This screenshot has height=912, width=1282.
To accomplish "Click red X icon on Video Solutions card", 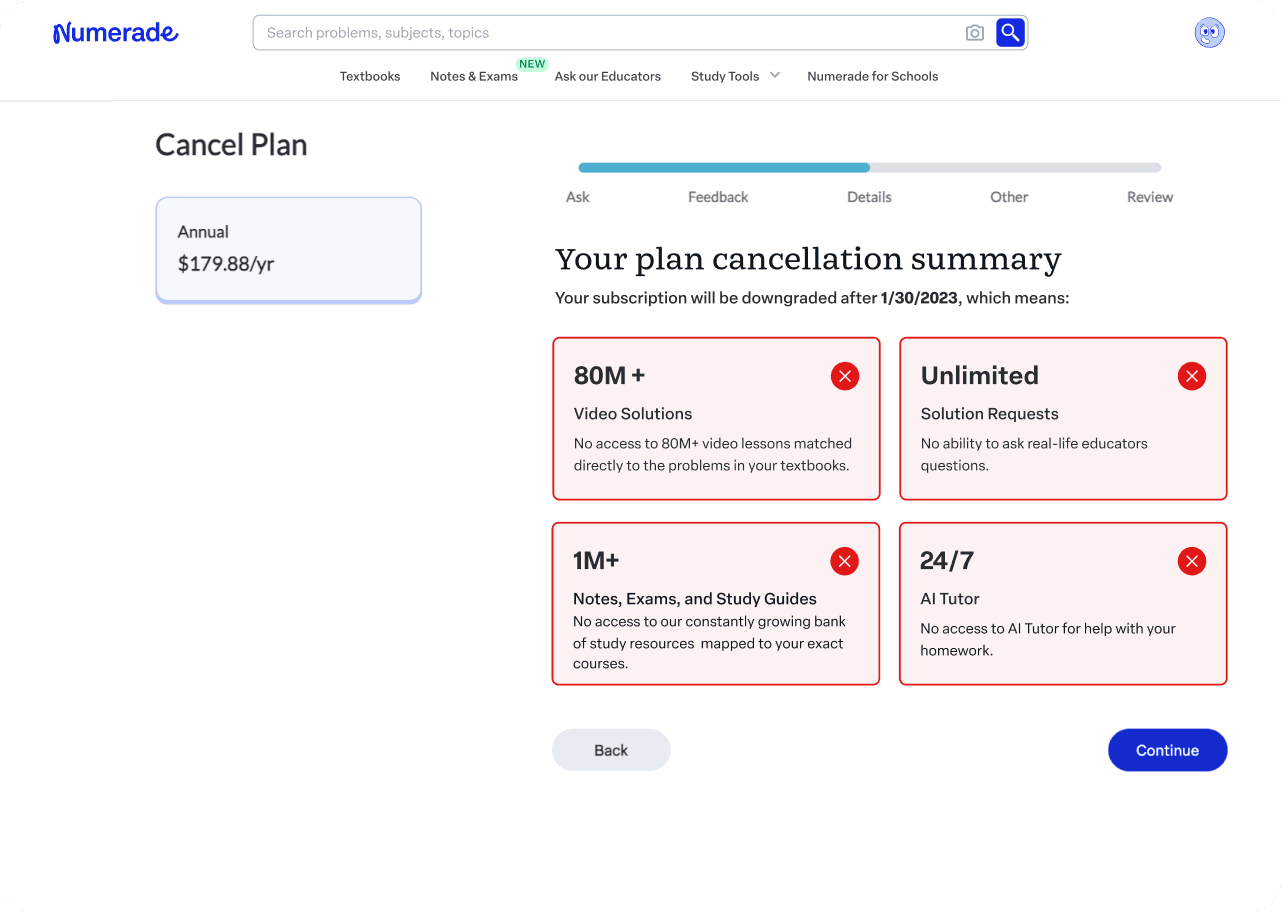I will tap(845, 376).
